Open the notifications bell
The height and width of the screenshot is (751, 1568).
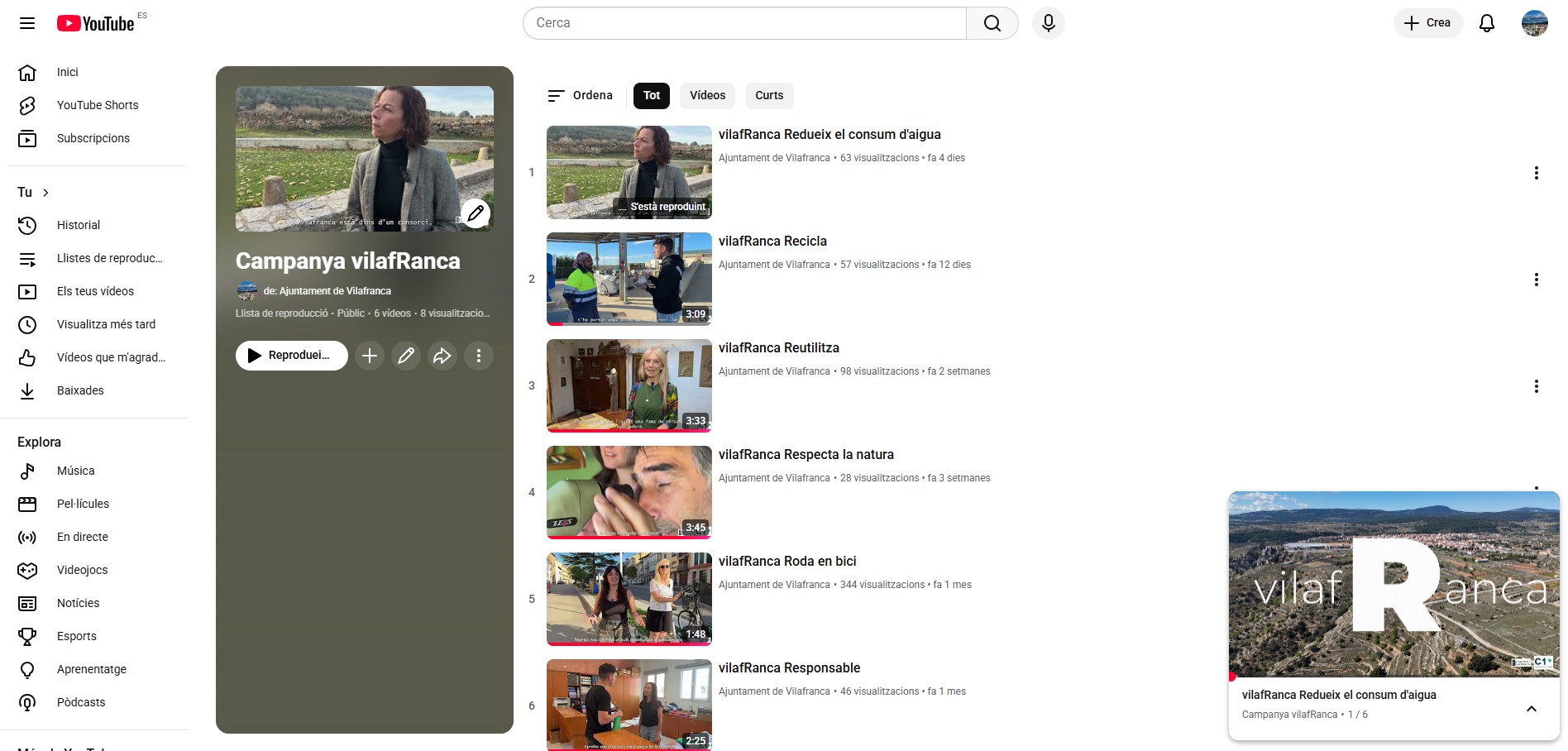tap(1486, 23)
